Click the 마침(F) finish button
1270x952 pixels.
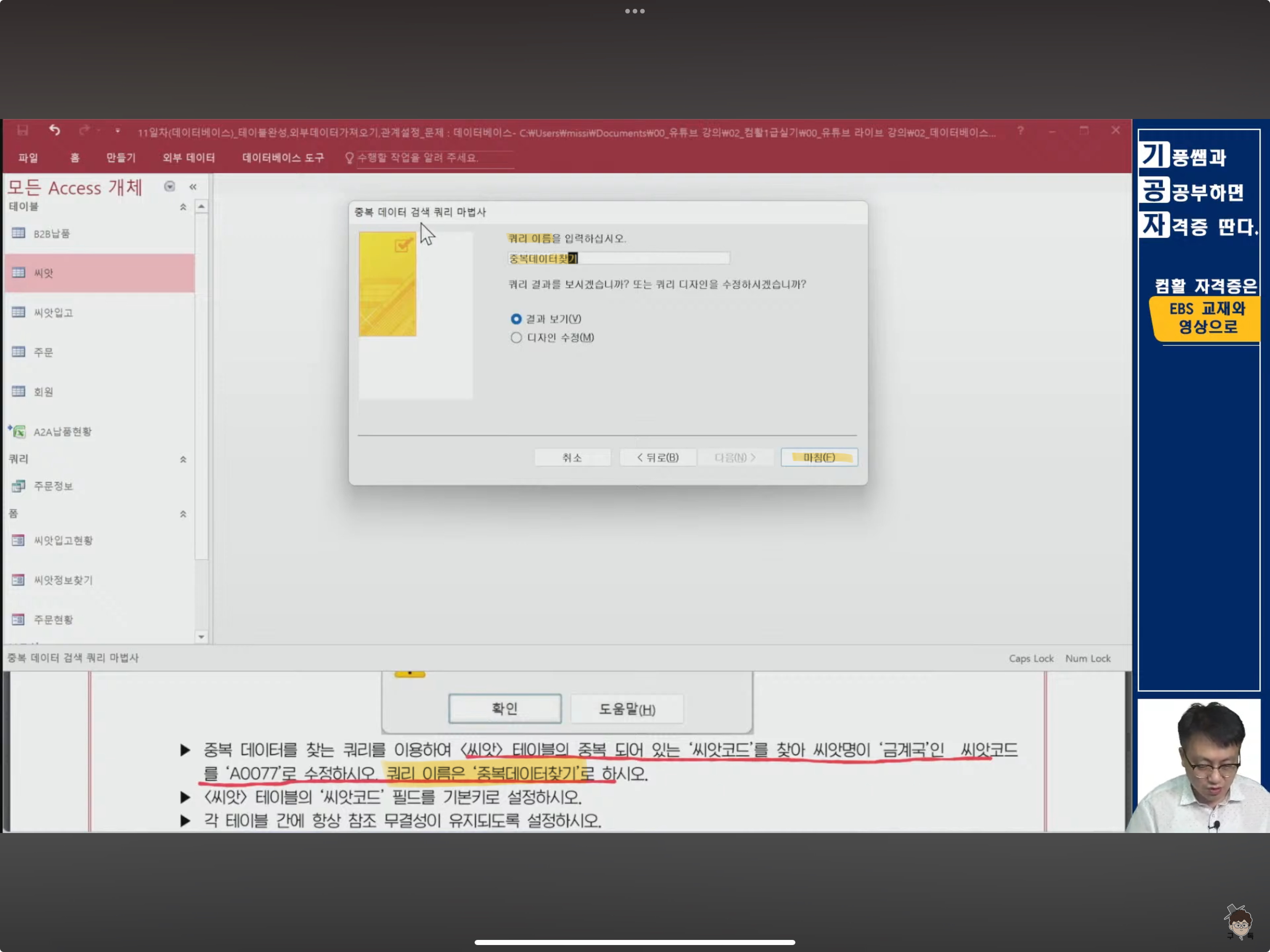point(819,457)
